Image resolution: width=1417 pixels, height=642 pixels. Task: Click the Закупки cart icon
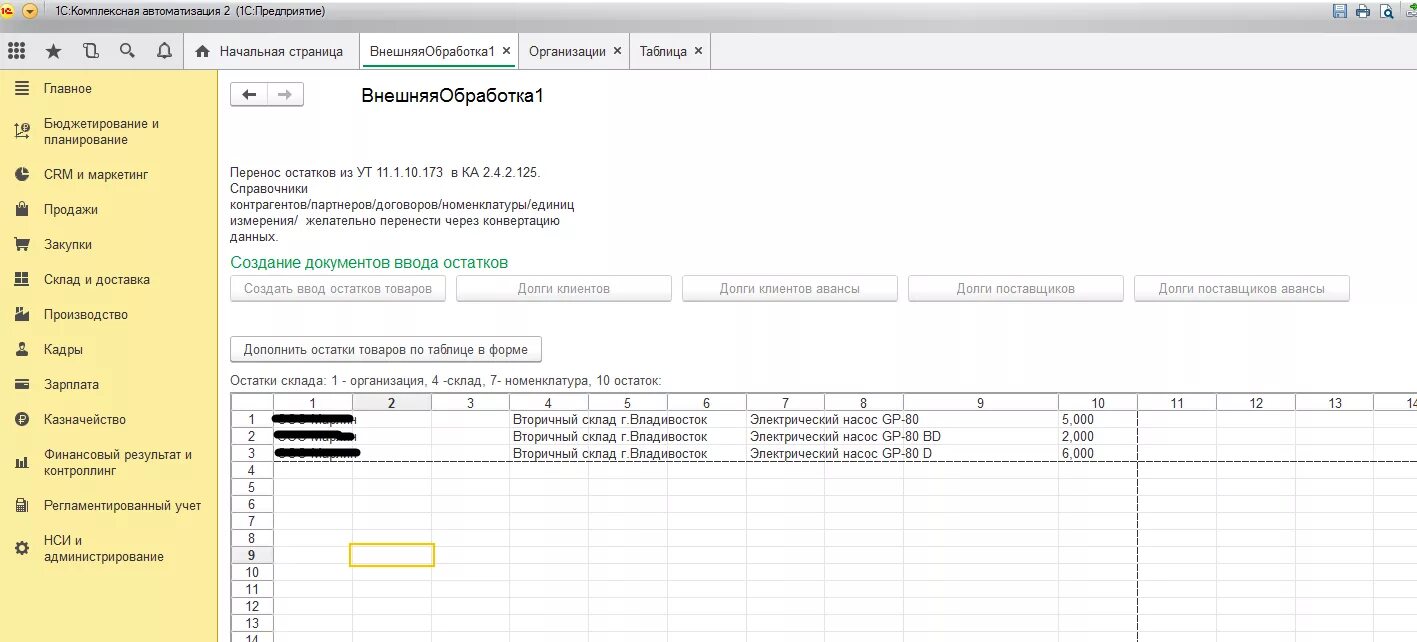22,244
